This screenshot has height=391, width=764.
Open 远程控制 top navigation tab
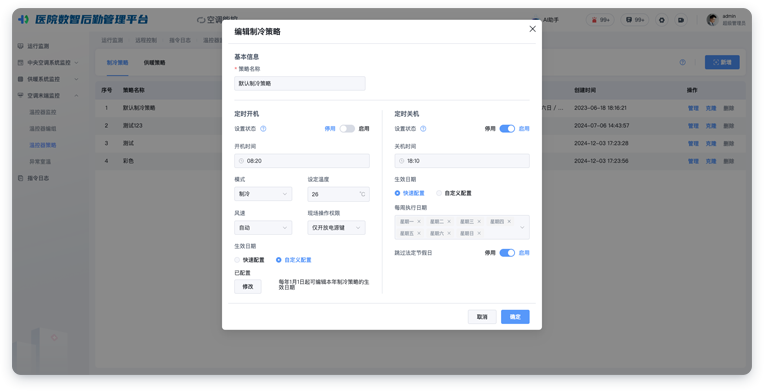tap(146, 40)
